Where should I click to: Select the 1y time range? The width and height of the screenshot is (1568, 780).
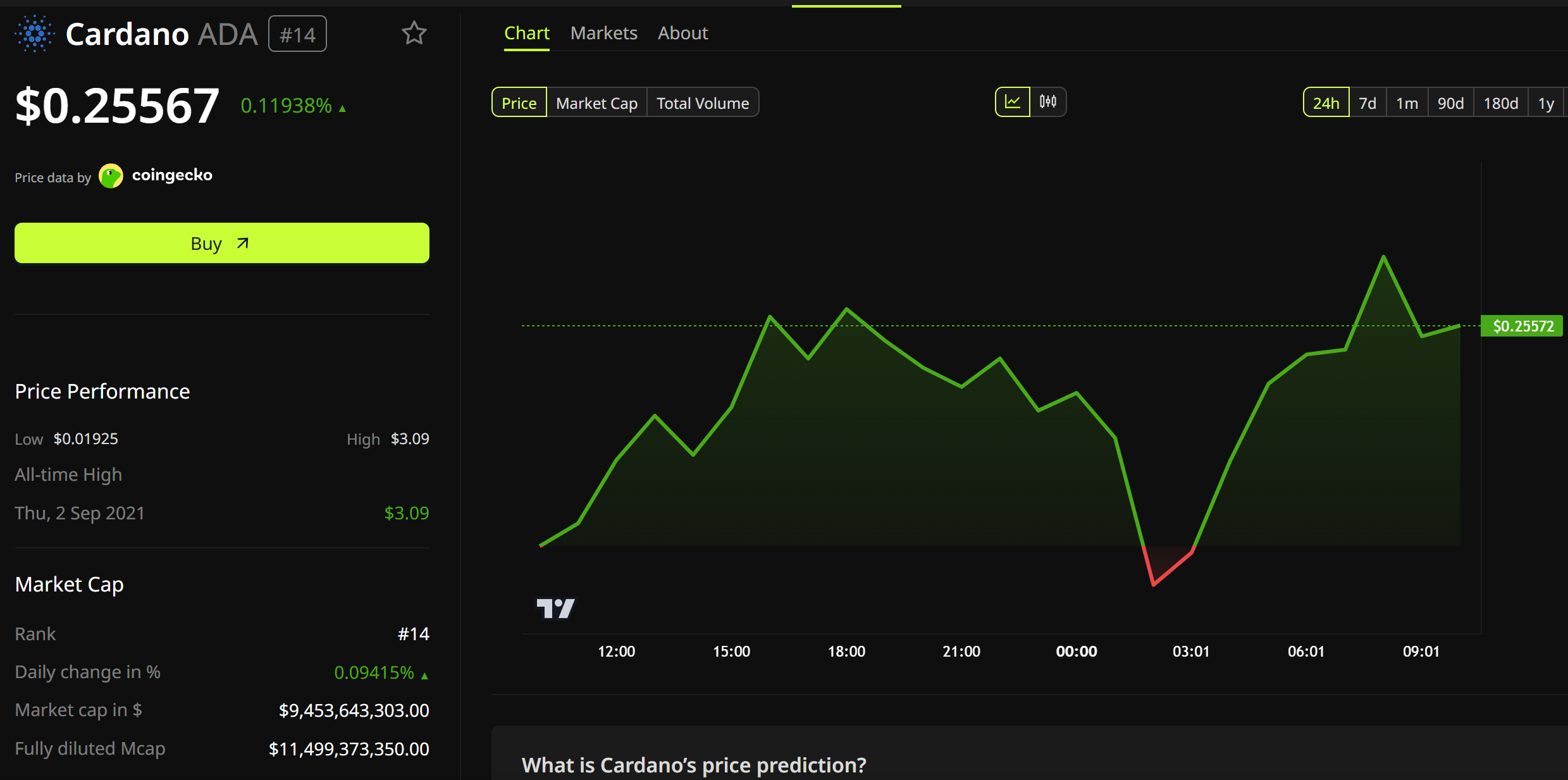coord(1546,102)
